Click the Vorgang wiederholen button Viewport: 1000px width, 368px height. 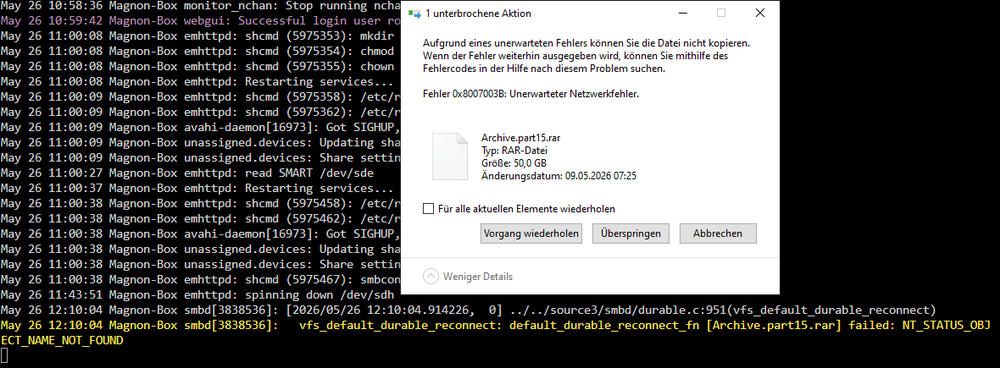point(531,233)
